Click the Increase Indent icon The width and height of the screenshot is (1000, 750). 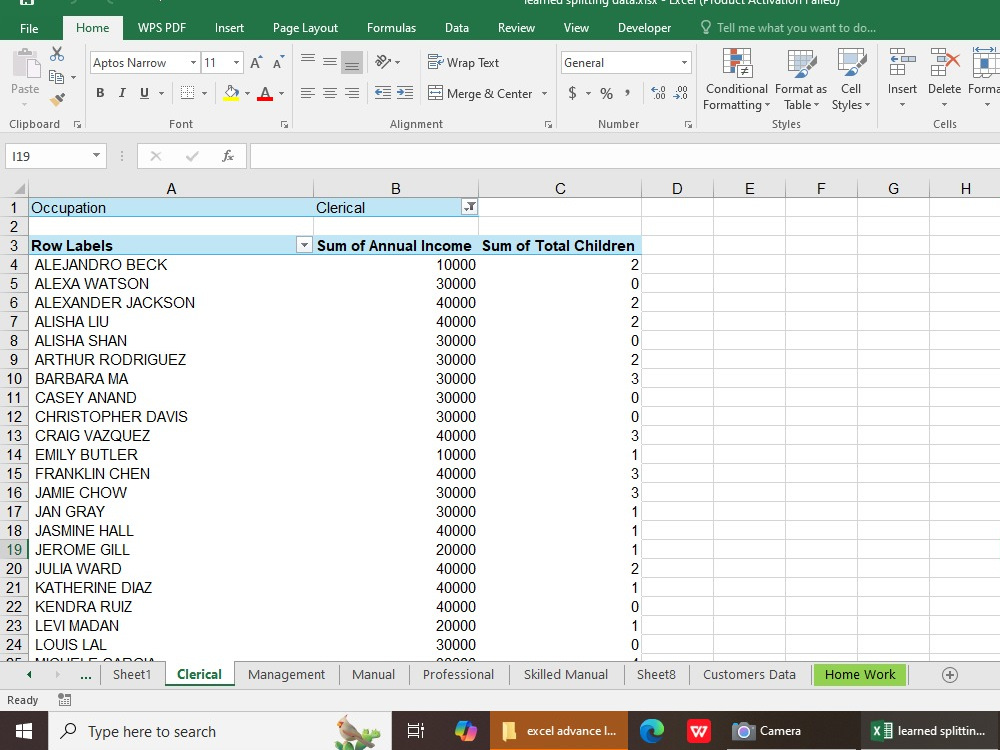point(405,93)
